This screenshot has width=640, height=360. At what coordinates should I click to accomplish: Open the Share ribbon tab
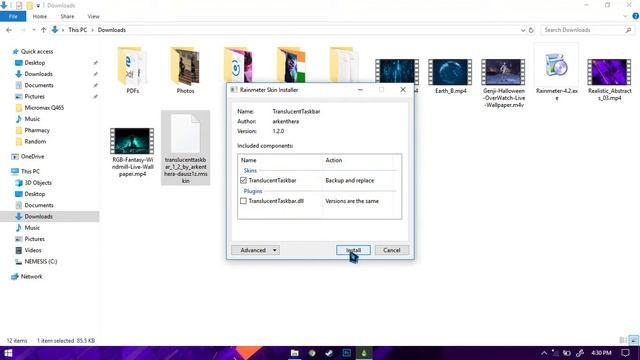(x=67, y=16)
